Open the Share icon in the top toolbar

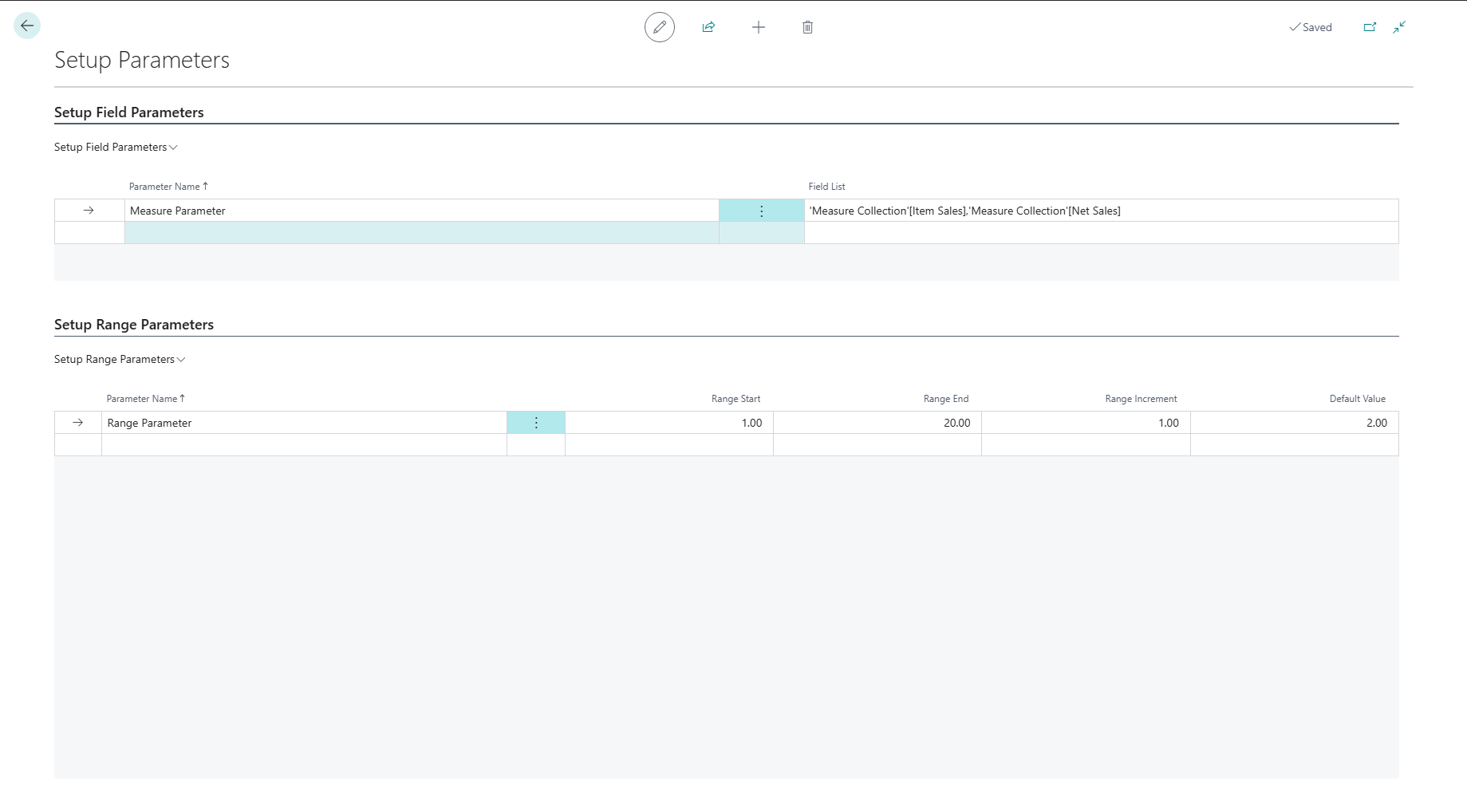[708, 26]
